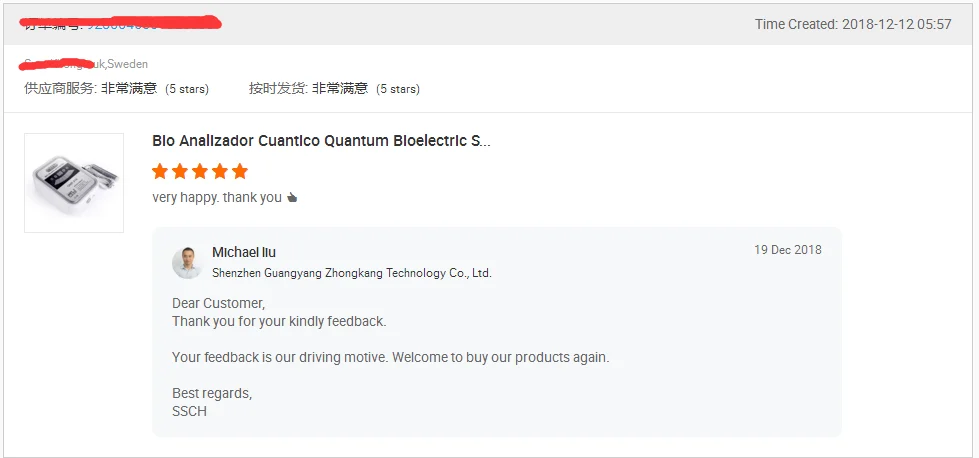979x458 pixels.
Task: Select the fifth orange rating star
Action: (x=240, y=171)
